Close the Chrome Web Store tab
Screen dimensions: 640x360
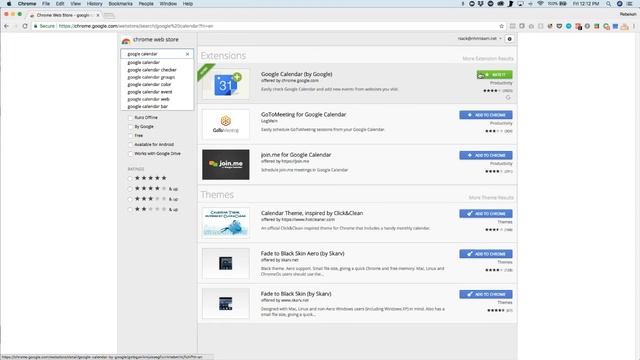[x=98, y=15]
